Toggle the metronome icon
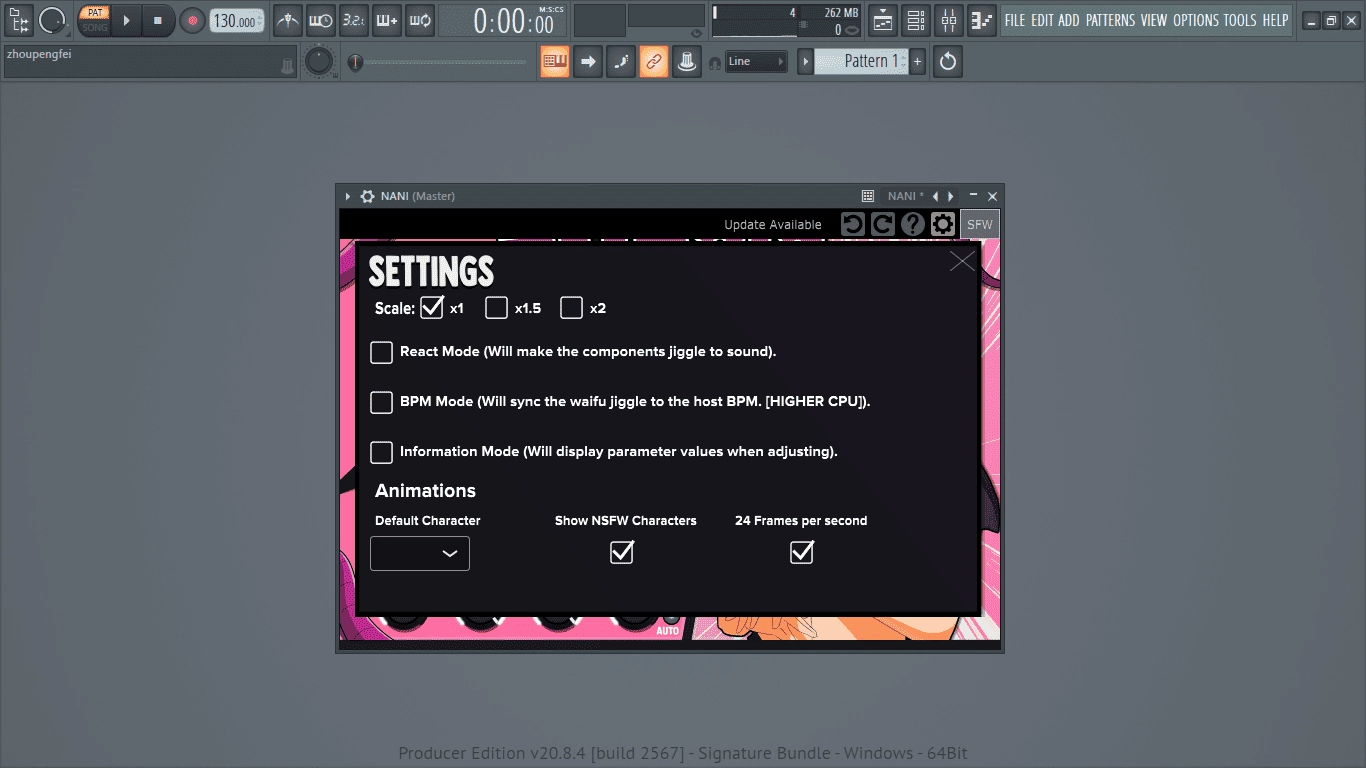 tap(288, 20)
